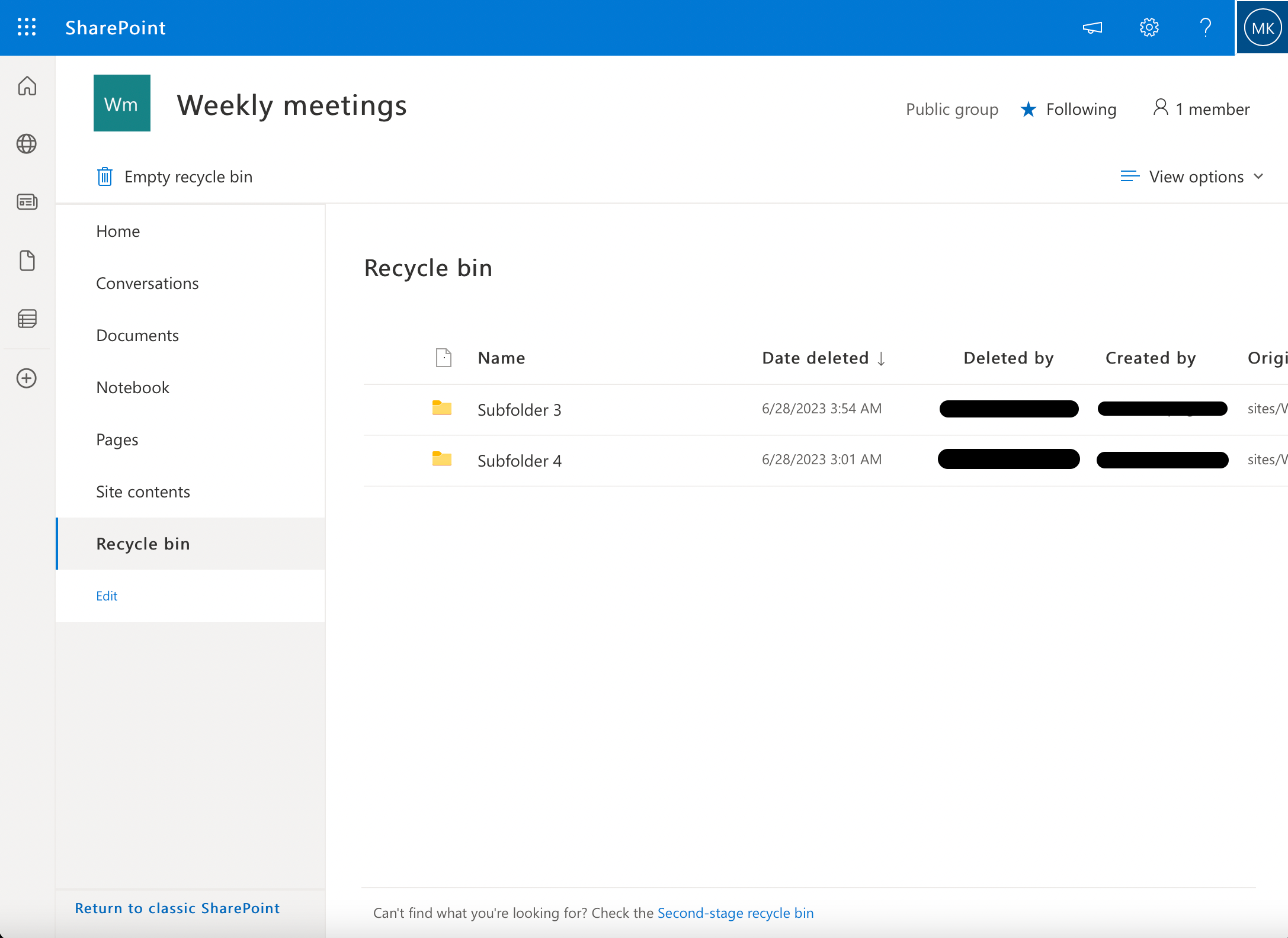Expand View options dropdown
Screen dimensions: 1288x938
[x=1192, y=175]
